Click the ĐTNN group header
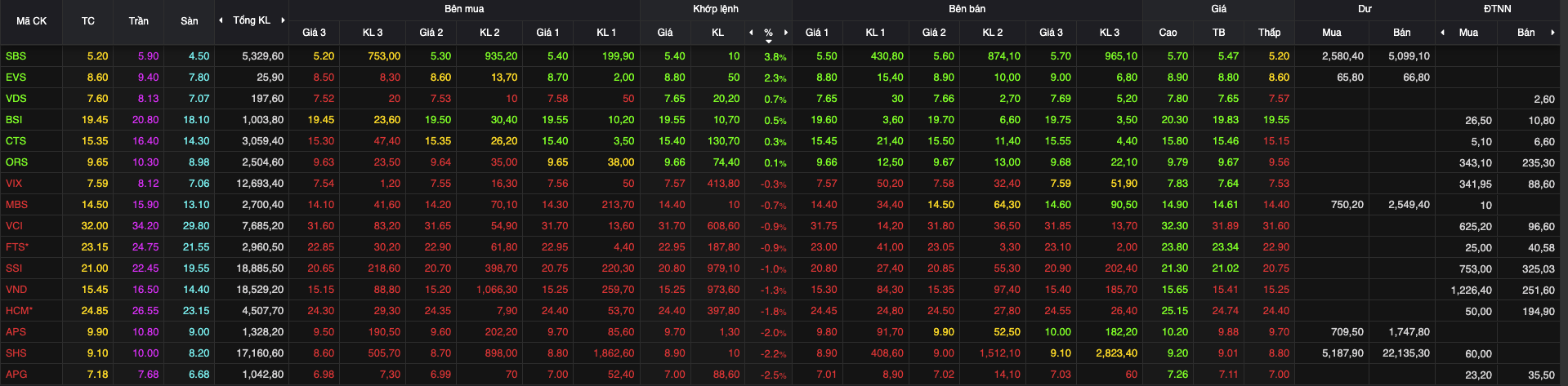Viewport: 1568px width, 386px height. (1498, 9)
